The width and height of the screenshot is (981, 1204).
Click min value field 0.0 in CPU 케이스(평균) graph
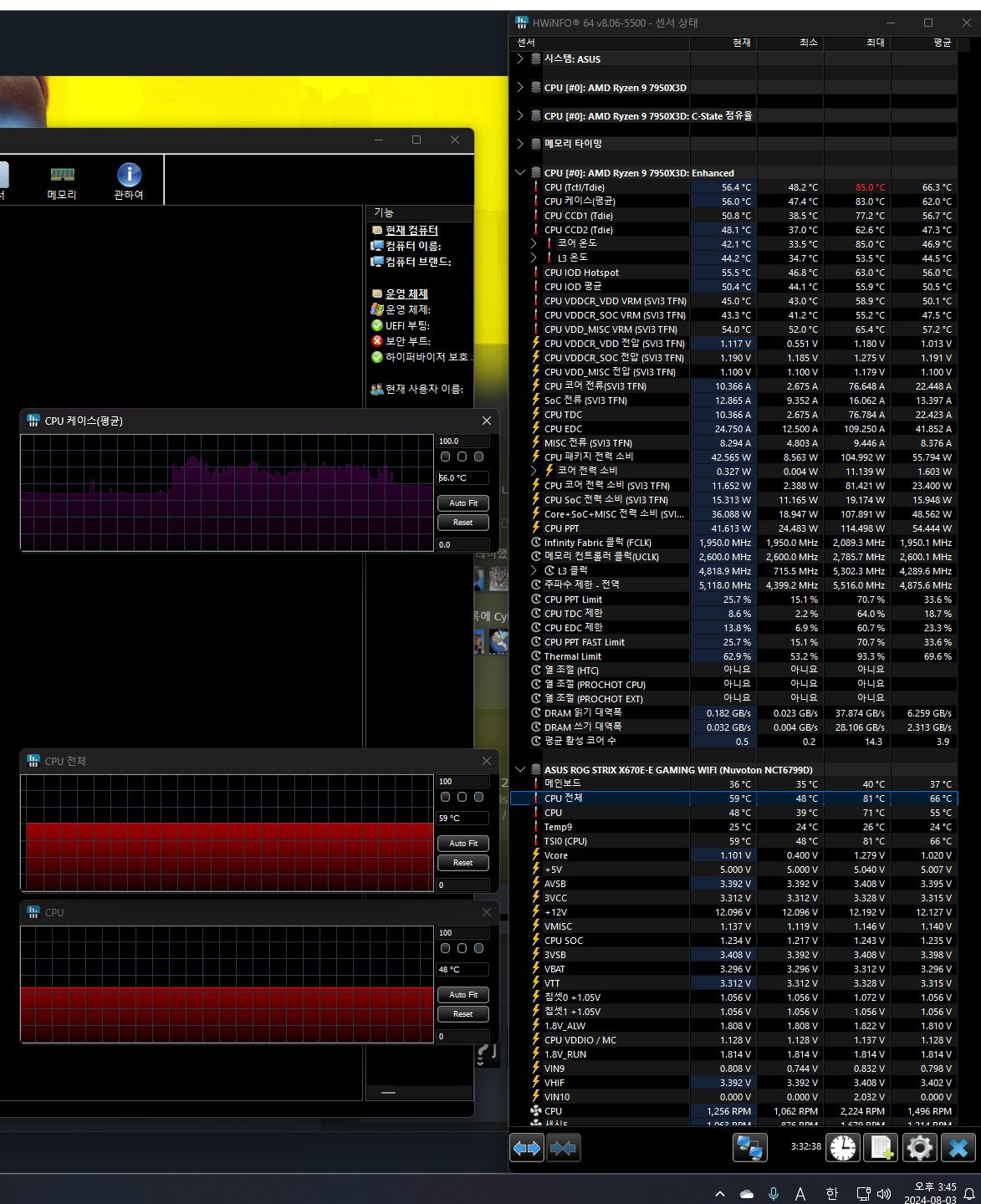coord(463,544)
